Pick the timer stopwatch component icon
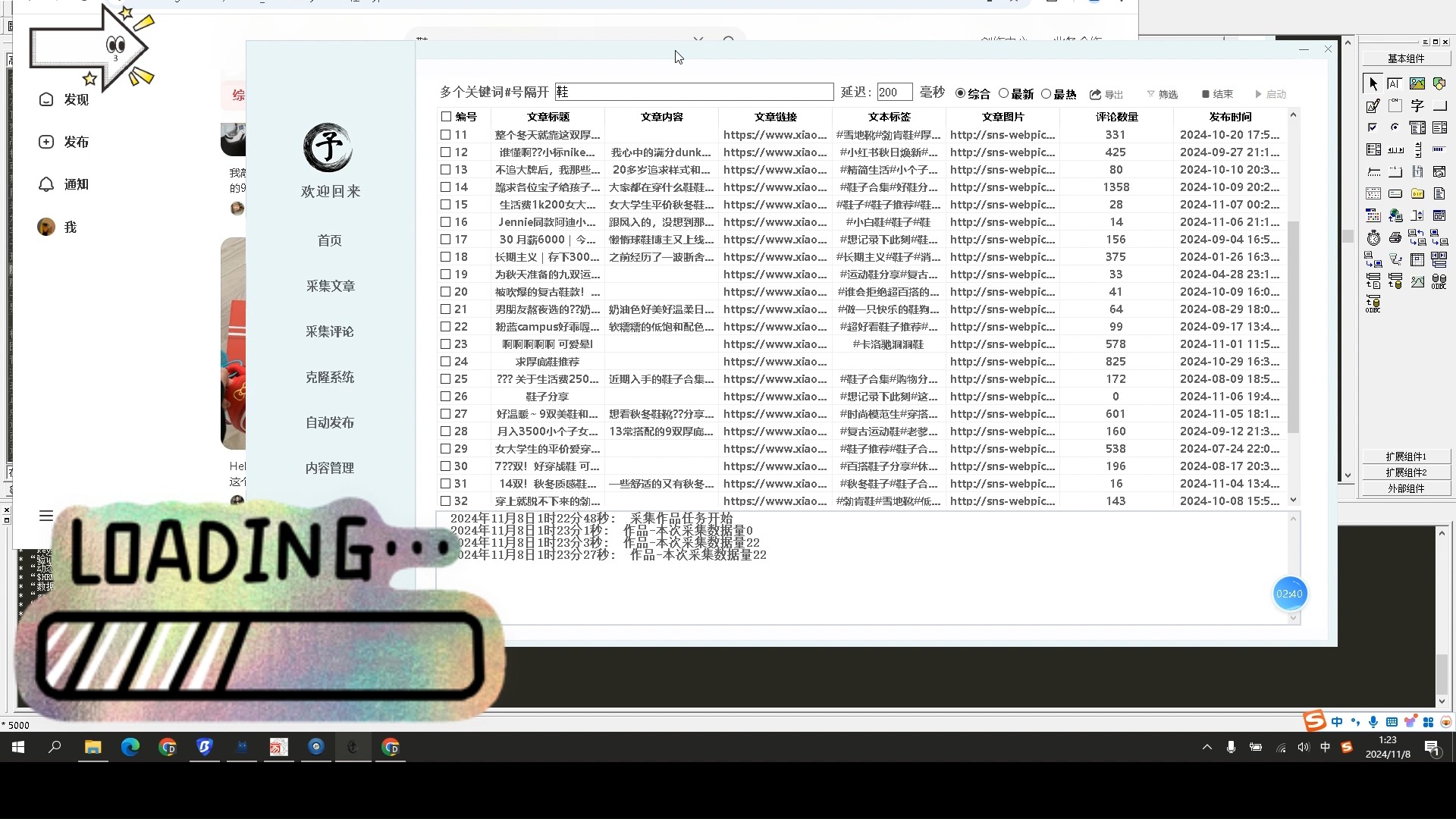The width and height of the screenshot is (1456, 819). tap(1373, 237)
